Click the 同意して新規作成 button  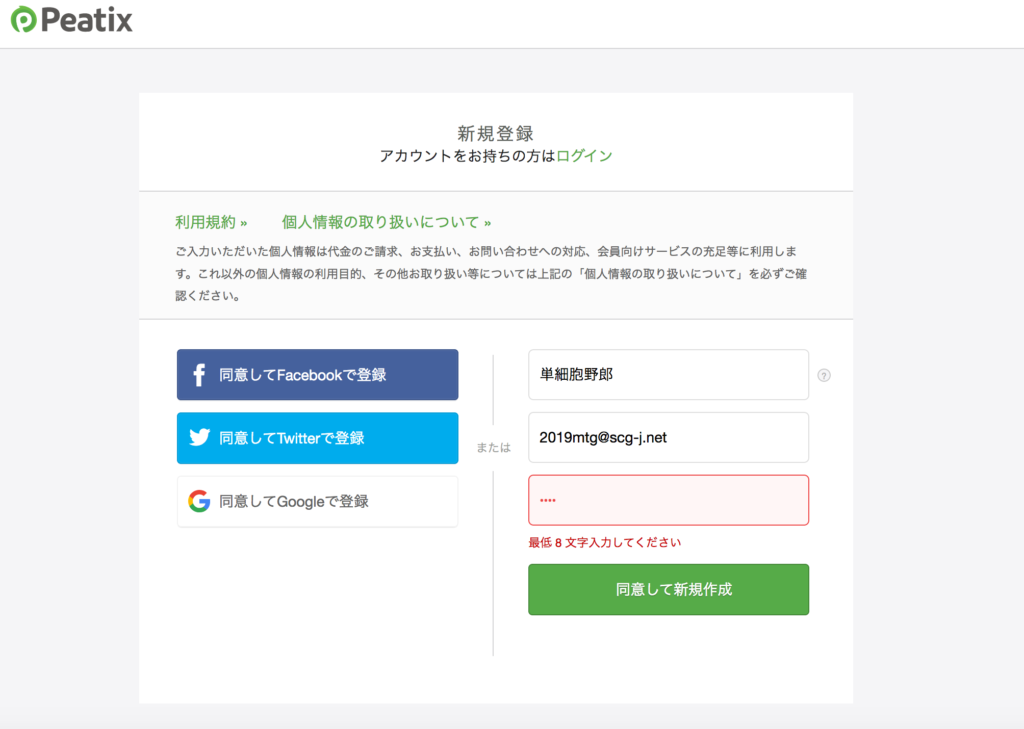click(x=668, y=589)
